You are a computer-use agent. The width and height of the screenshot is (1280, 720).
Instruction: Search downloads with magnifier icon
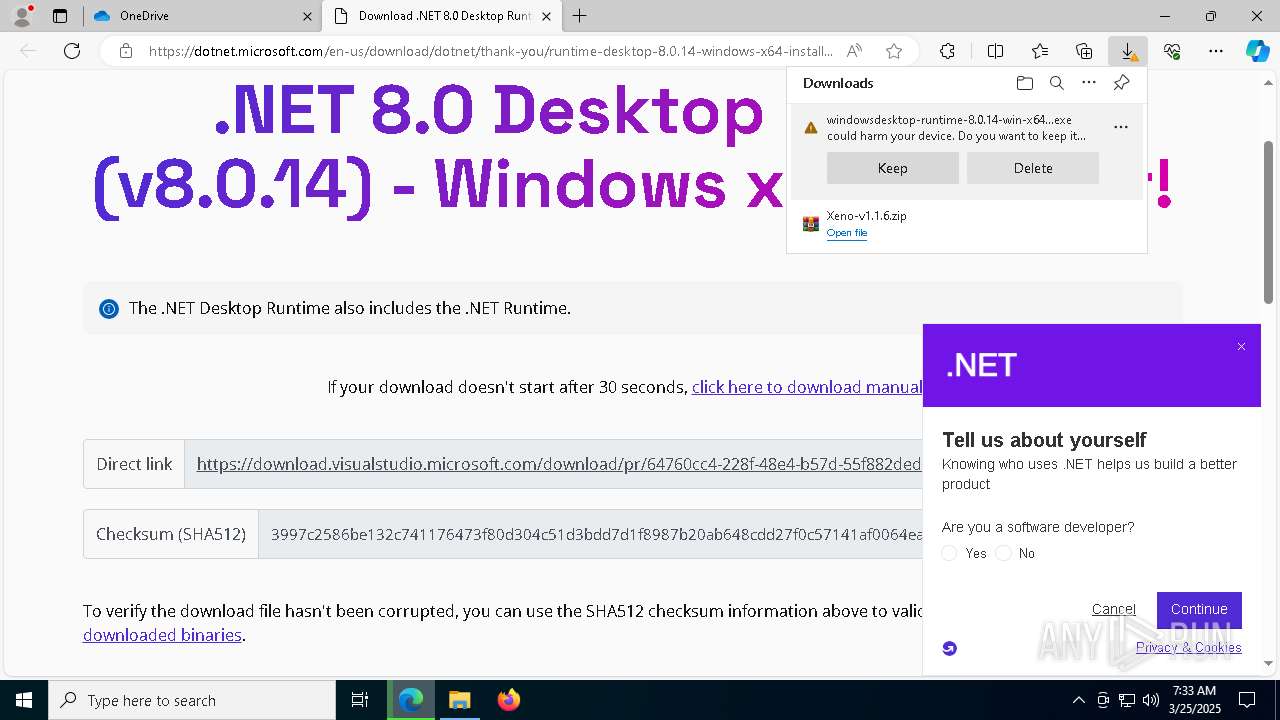[1056, 83]
